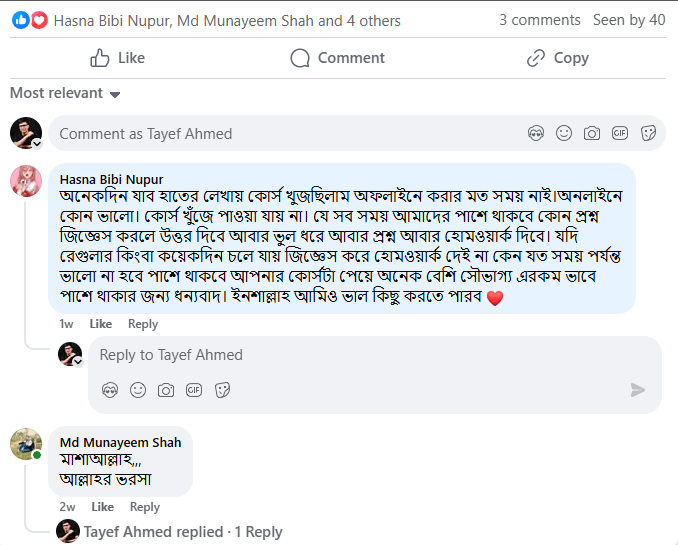This screenshot has height=545, width=678.
Task: Like Hasna Bibi Nupur's comment
Action: 101,324
